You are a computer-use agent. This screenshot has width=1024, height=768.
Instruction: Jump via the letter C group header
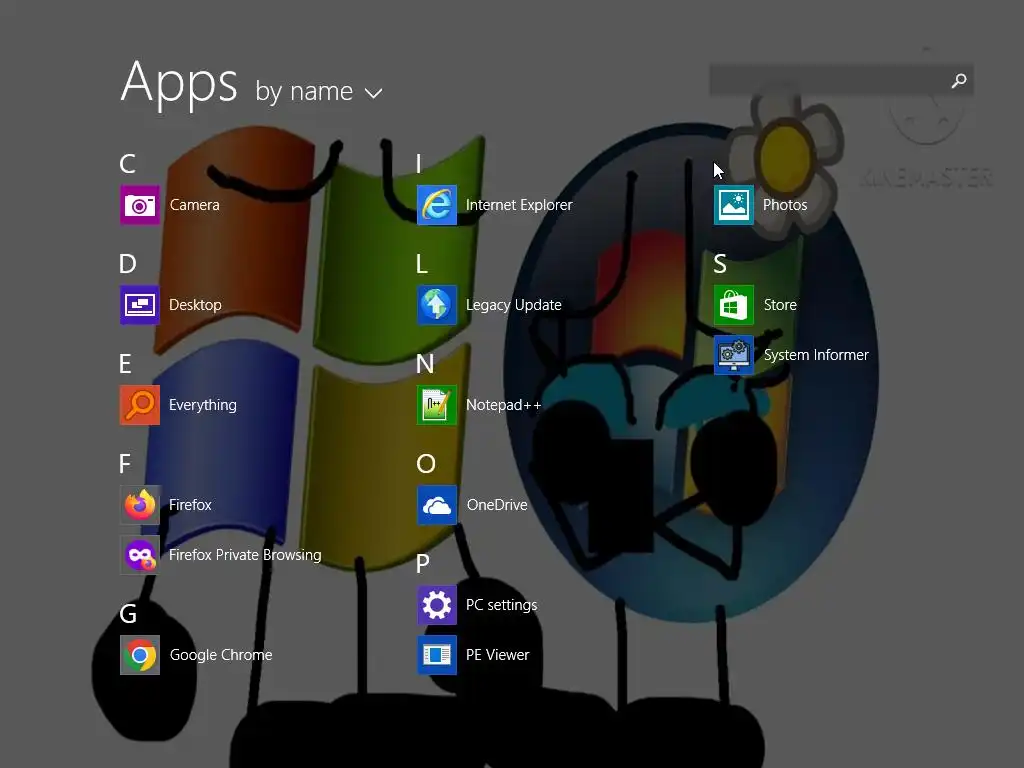[x=128, y=164]
